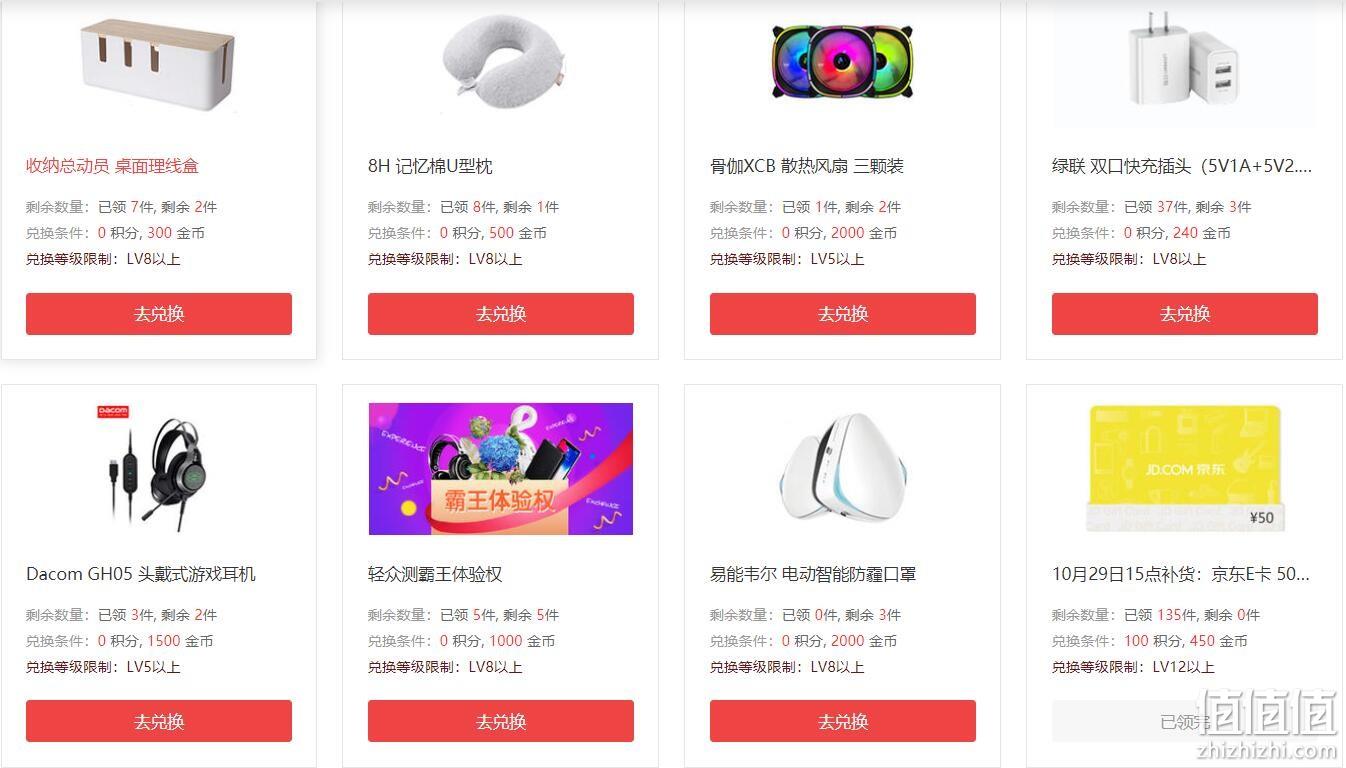
Task: Click the dual-port charger plug image
Action: tap(1185, 60)
